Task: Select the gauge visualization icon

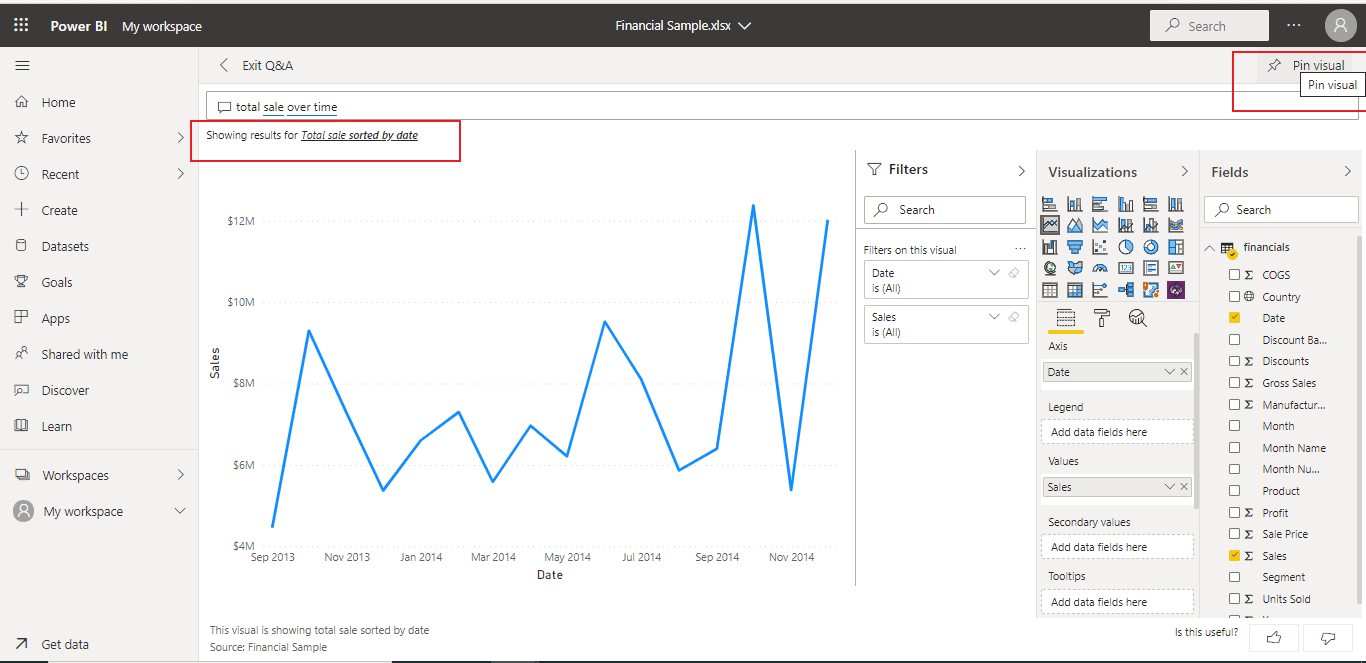Action: click(1100, 268)
